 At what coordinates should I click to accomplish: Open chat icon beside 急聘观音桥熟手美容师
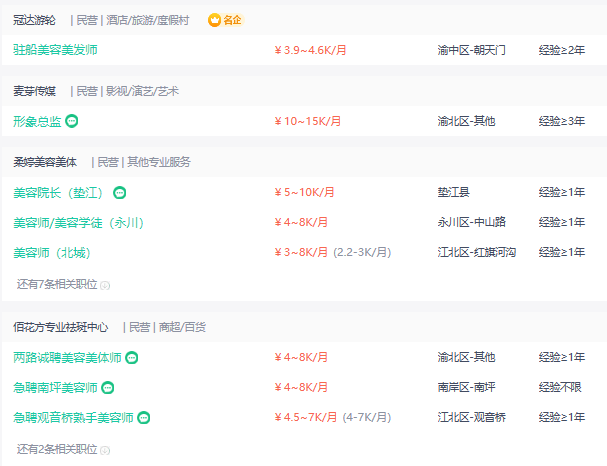tap(144, 418)
